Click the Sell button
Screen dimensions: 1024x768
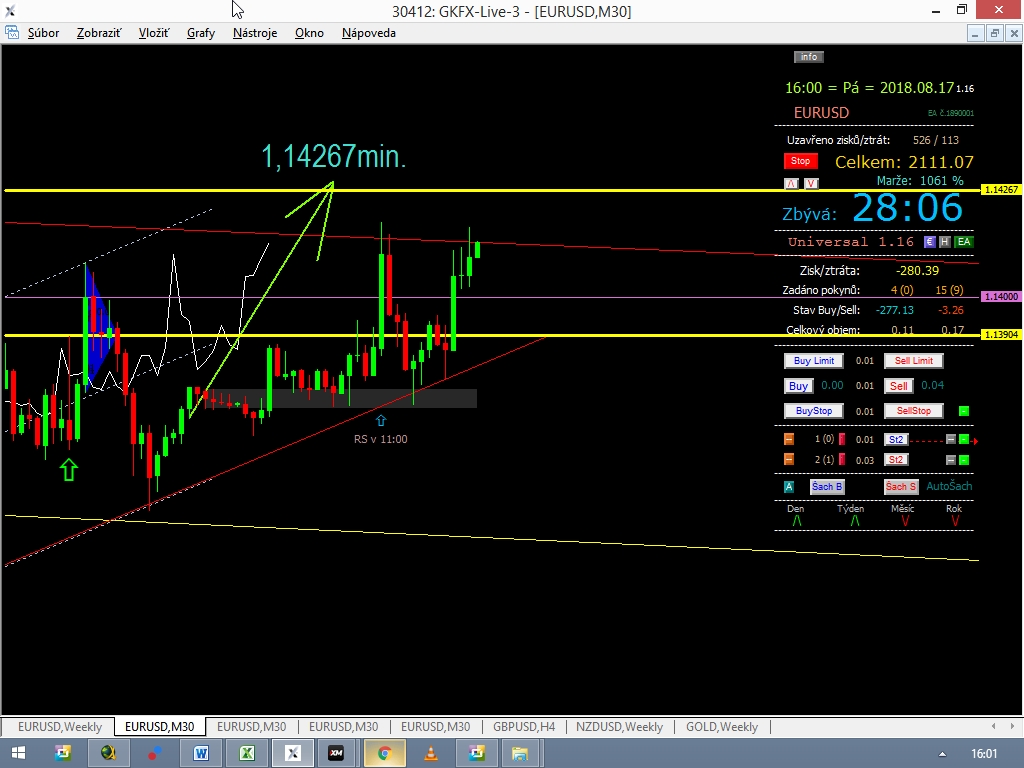point(899,386)
